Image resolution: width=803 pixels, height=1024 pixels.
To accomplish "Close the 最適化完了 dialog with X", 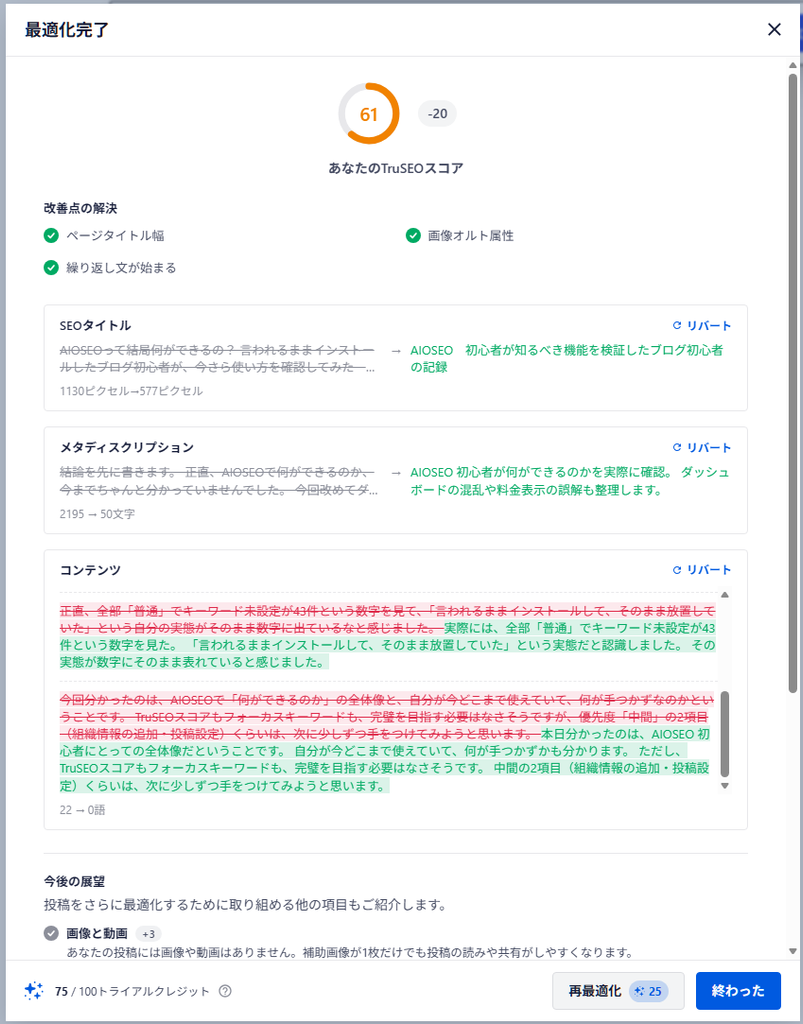I will tap(774, 29).
